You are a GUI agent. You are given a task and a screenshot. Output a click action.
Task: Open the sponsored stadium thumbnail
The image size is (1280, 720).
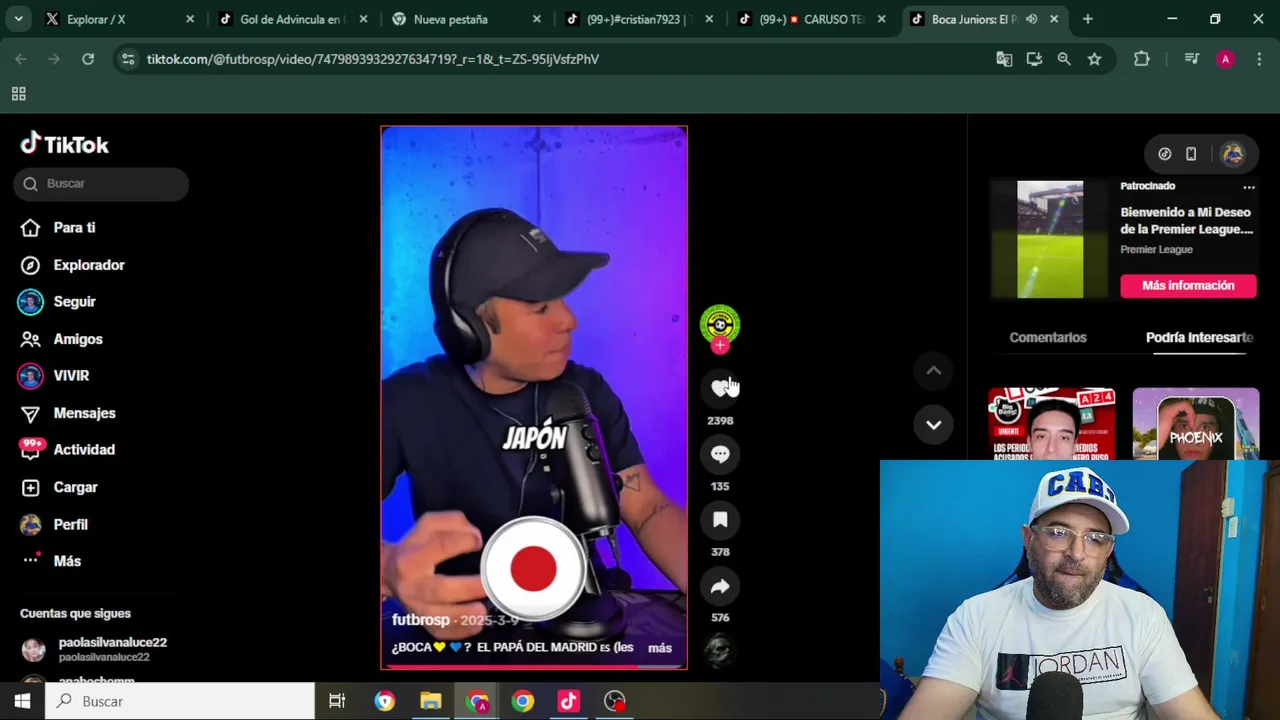coord(1050,240)
